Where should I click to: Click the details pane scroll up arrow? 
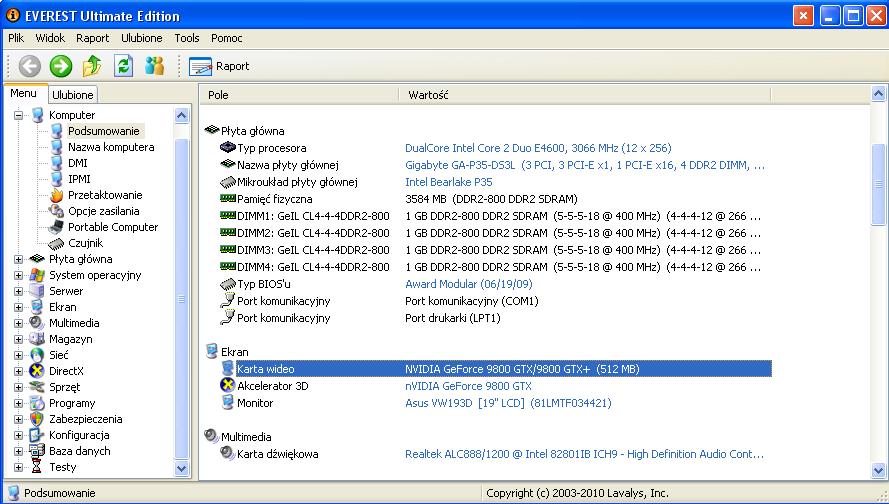(x=878, y=94)
